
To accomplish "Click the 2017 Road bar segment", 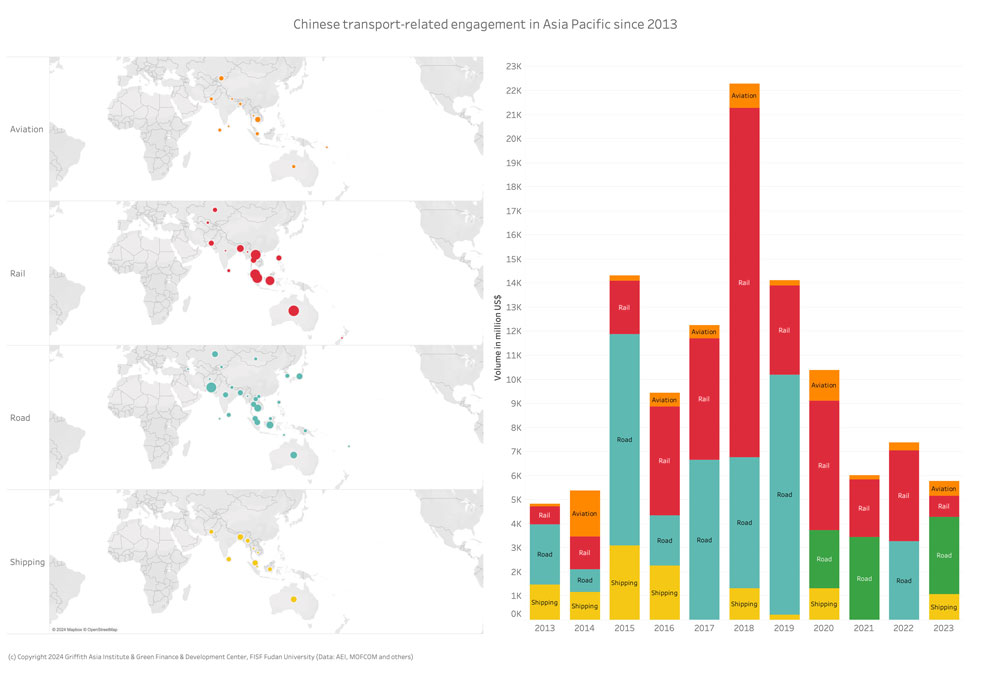I will coord(704,539).
